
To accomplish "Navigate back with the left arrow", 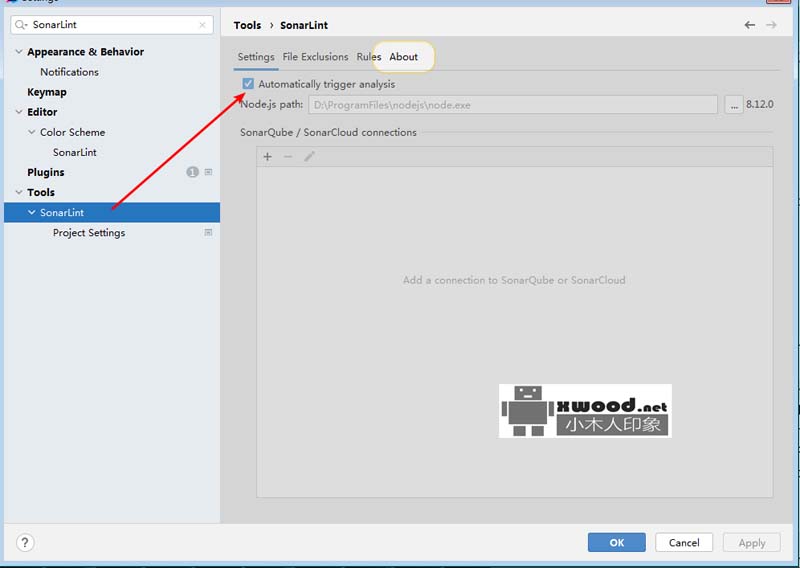I will tap(749, 24).
